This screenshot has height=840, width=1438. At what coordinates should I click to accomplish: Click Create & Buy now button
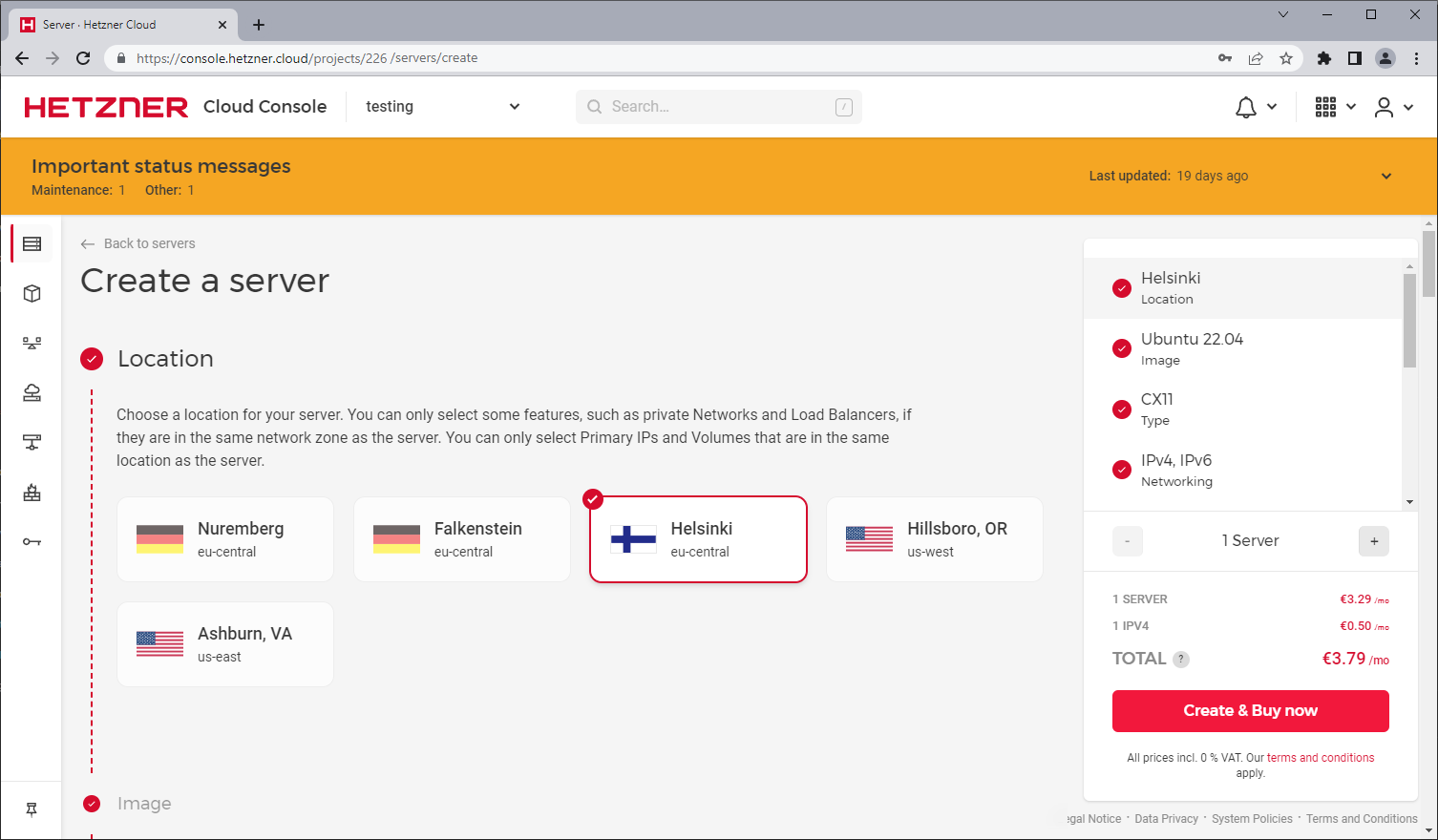point(1250,711)
